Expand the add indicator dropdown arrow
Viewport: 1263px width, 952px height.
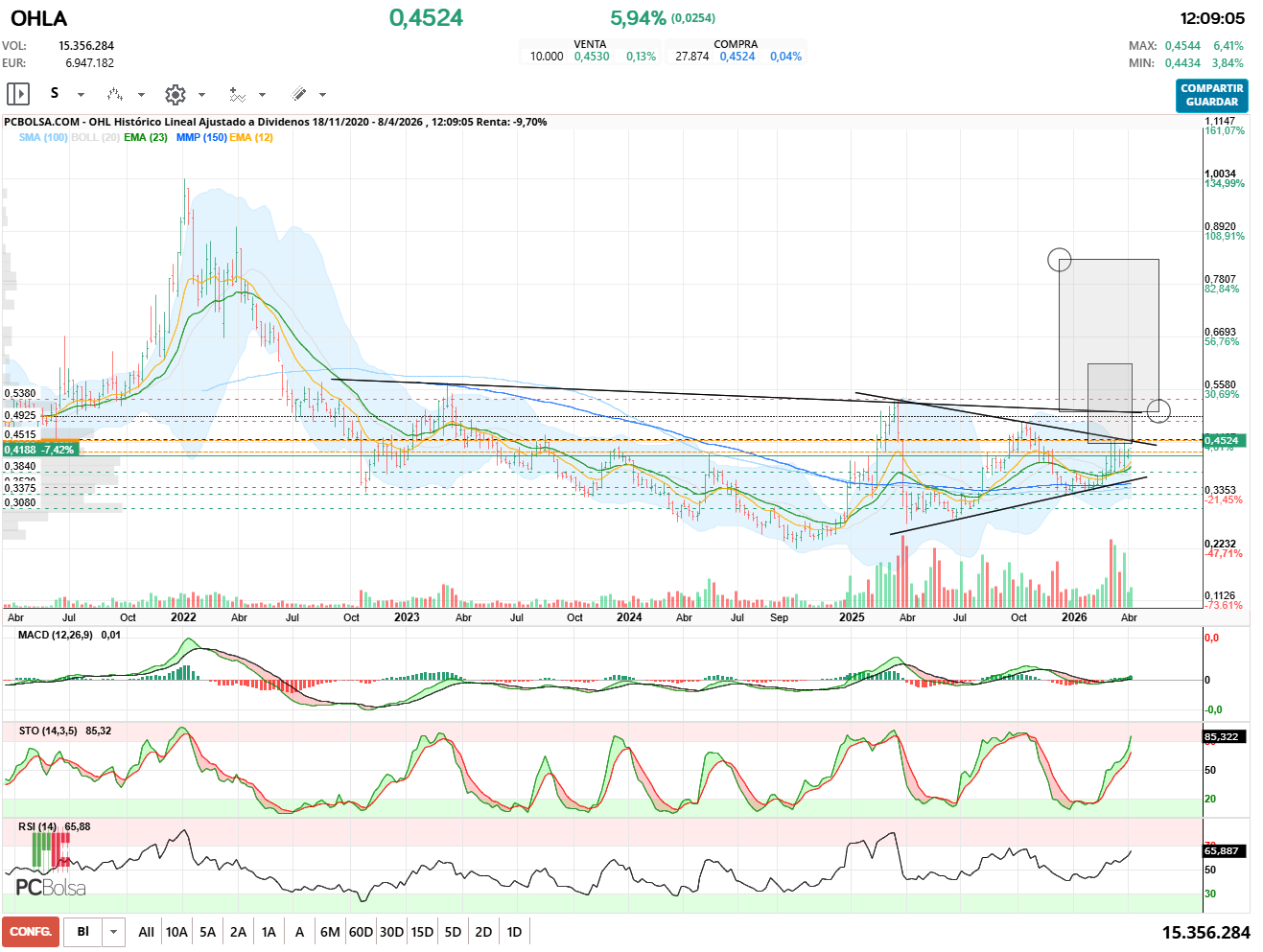tap(262, 95)
